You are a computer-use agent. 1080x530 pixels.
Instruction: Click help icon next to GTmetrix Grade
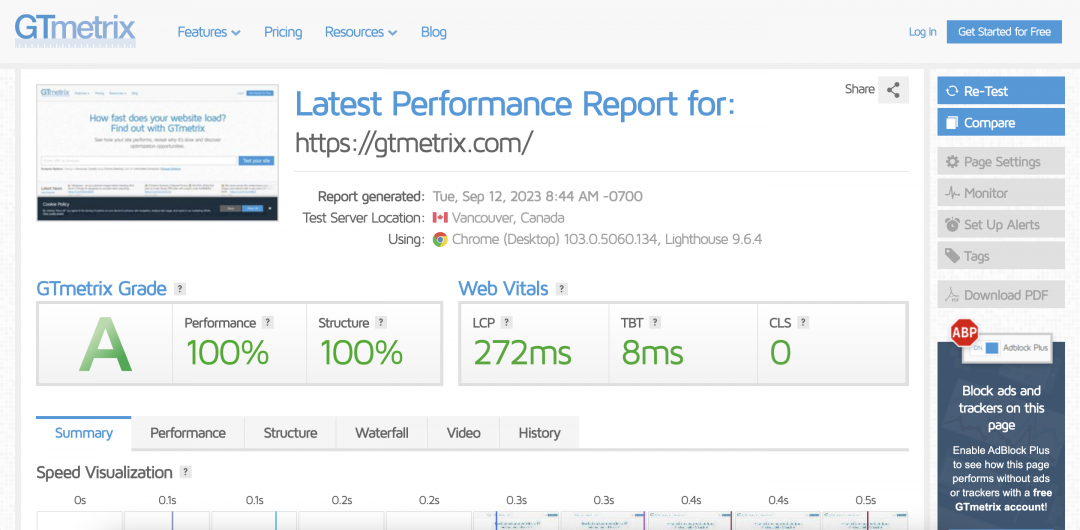point(180,289)
